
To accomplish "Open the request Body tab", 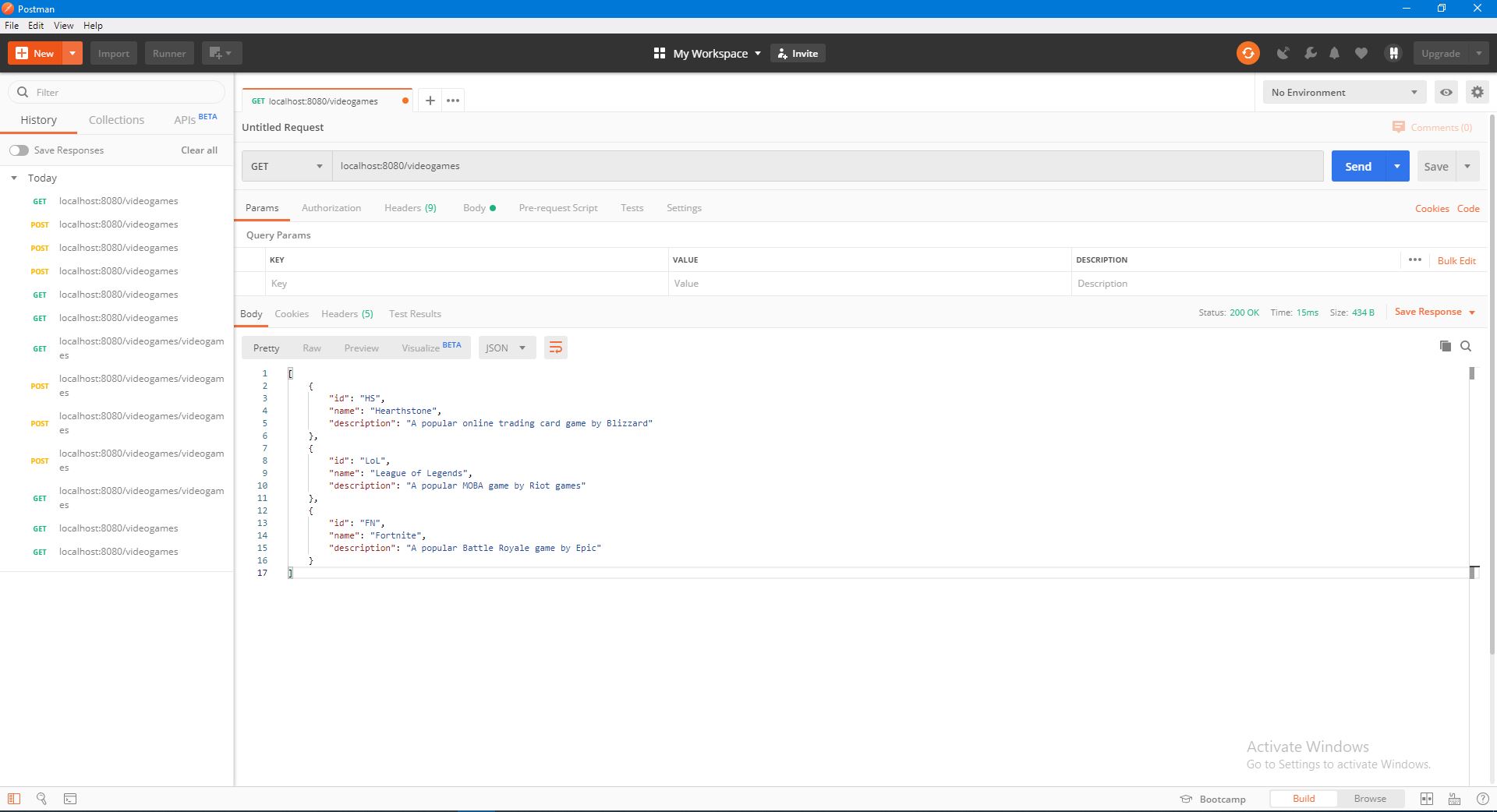I will 479,208.
